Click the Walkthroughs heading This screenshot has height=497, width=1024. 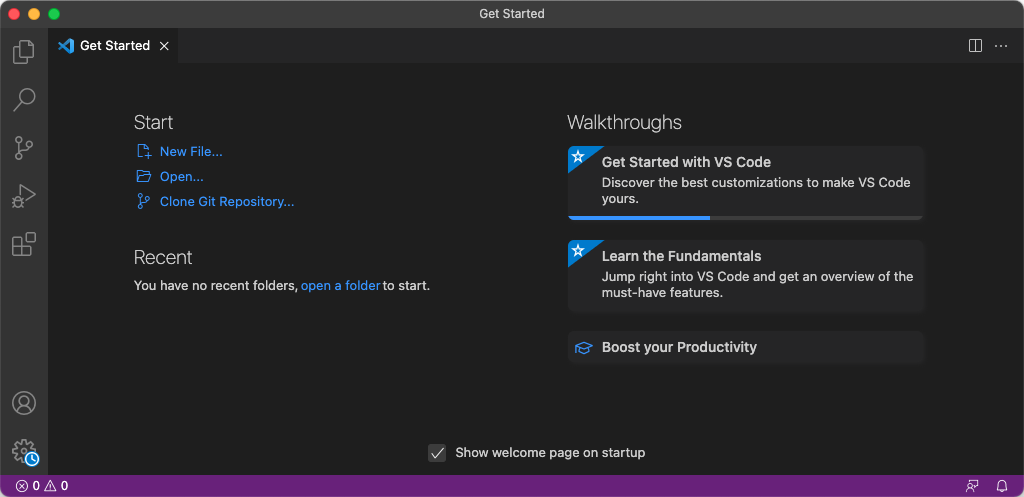coord(624,122)
